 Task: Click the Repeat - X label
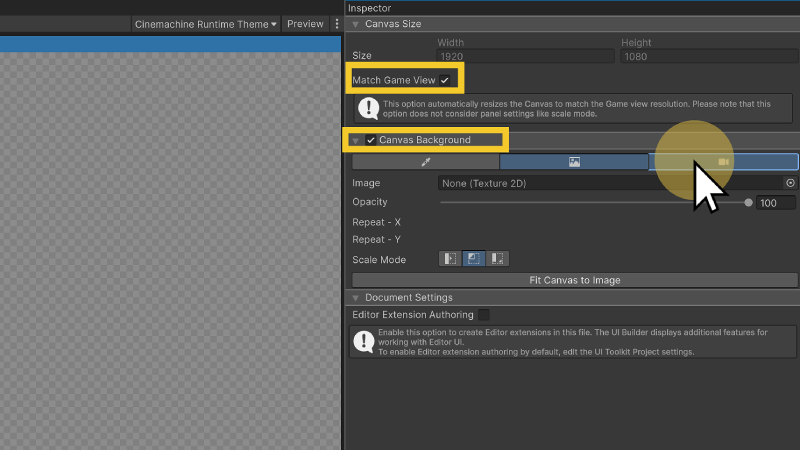(377, 222)
